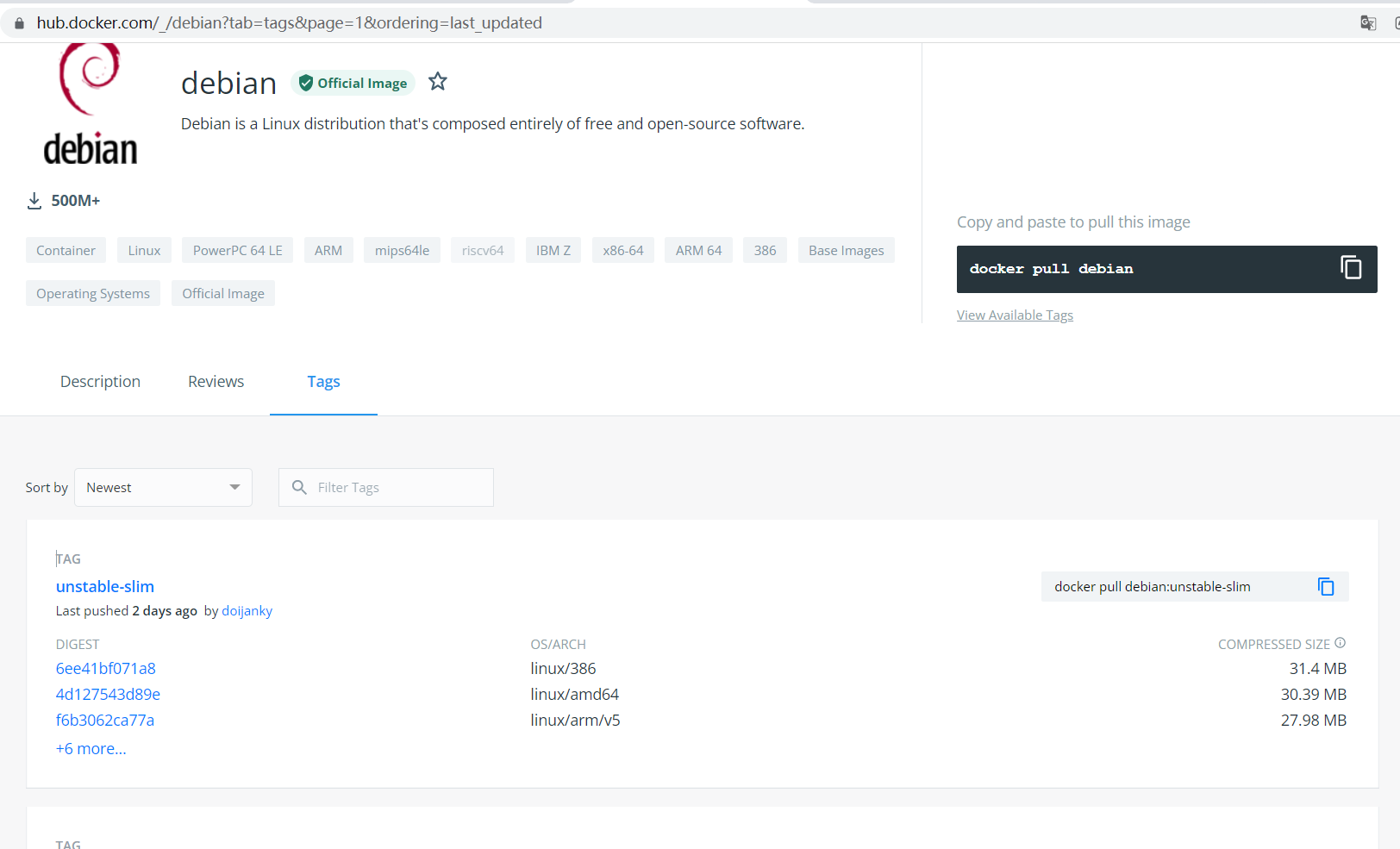Screen dimensions: 1400x849
Task: Expand the +6 more architectures list
Action: [x=91, y=748]
